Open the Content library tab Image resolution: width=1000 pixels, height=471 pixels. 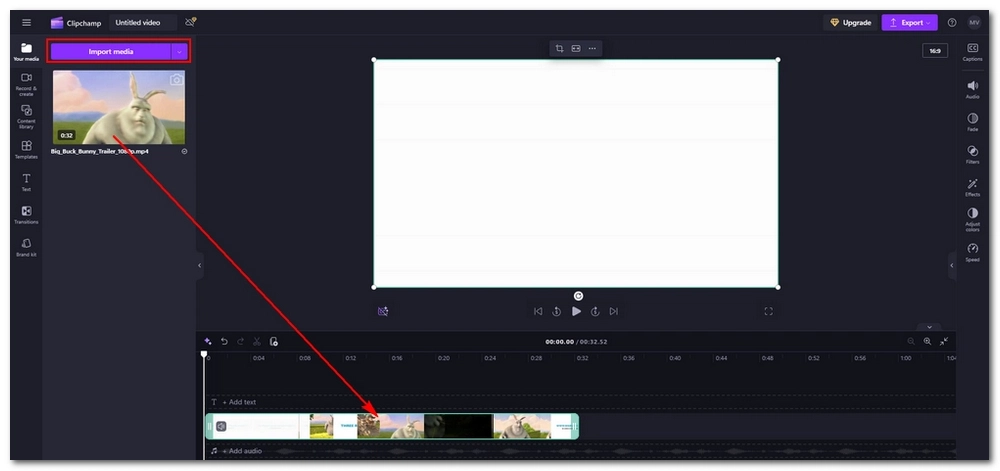pos(26,117)
